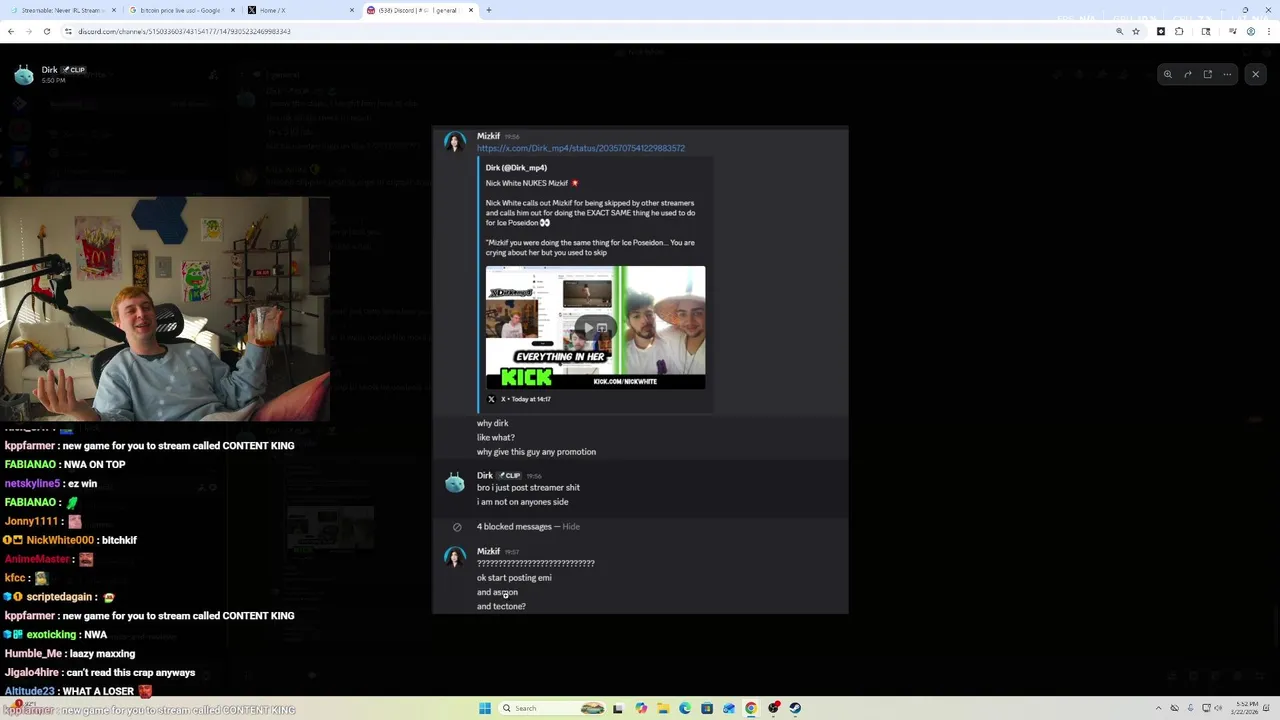Screen dimensions: 1280x720
Task: Click the streamer webcam overlay
Action: click(x=165, y=309)
